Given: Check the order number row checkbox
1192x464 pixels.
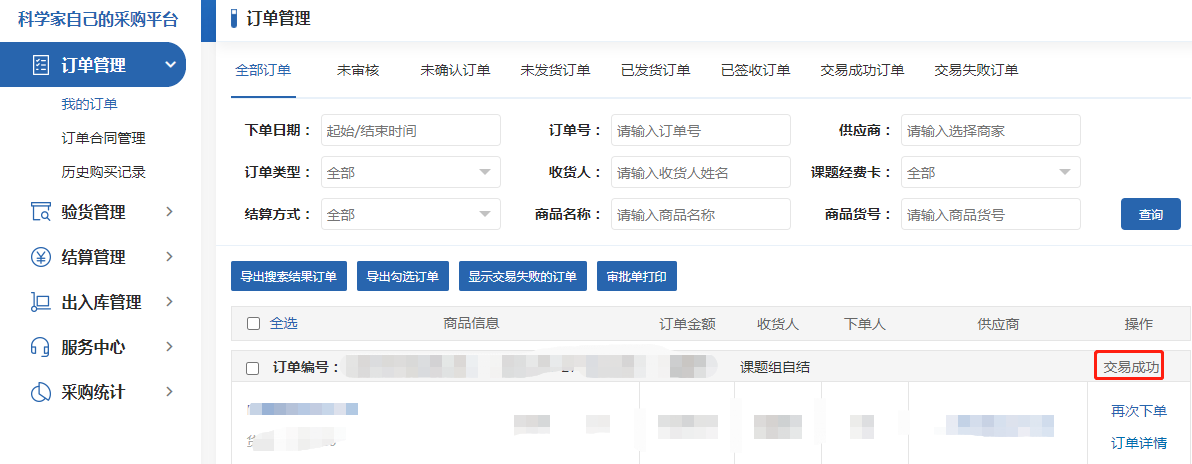Looking at the screenshot, I should [253, 368].
